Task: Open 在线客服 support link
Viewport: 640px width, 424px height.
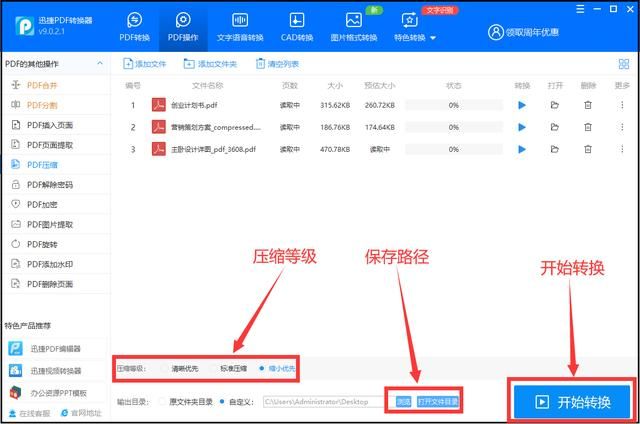Action: 29,413
